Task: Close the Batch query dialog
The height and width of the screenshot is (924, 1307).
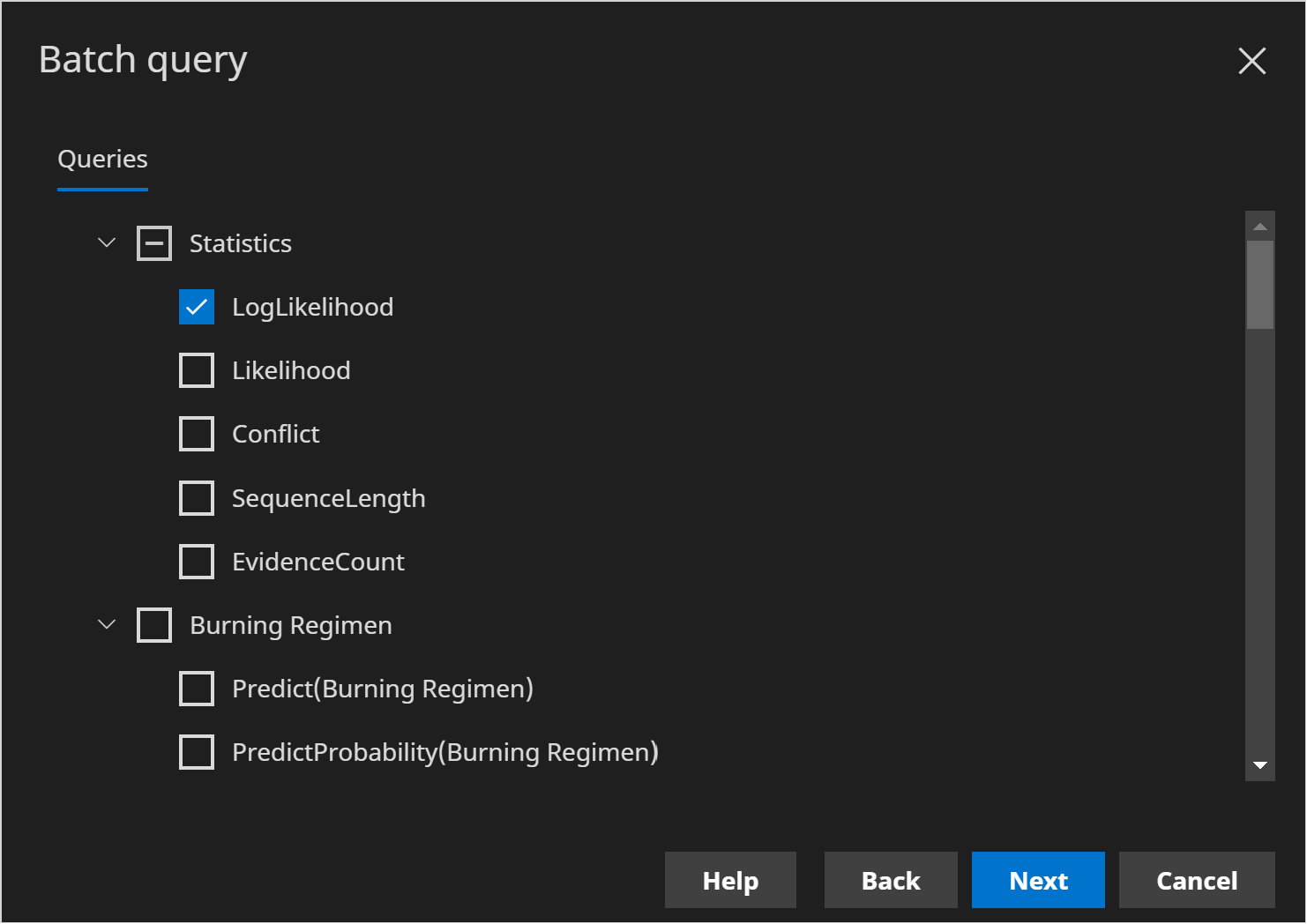Action: coord(1251,61)
